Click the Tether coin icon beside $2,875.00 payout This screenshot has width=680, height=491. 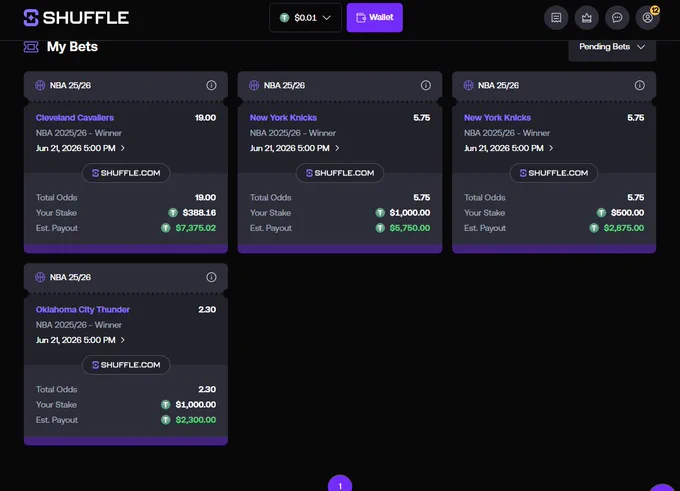594,228
